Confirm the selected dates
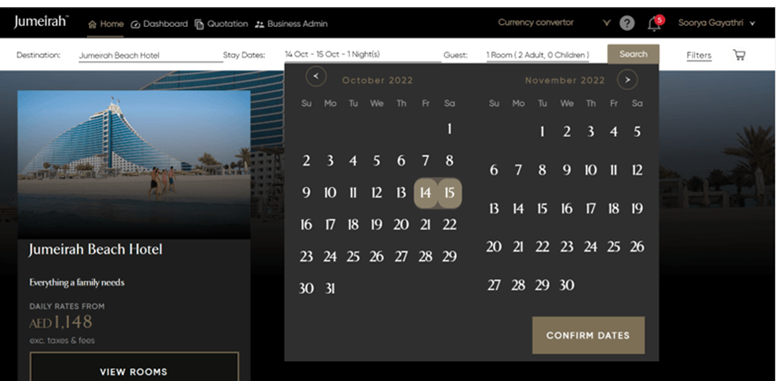776x389 pixels. 588,335
